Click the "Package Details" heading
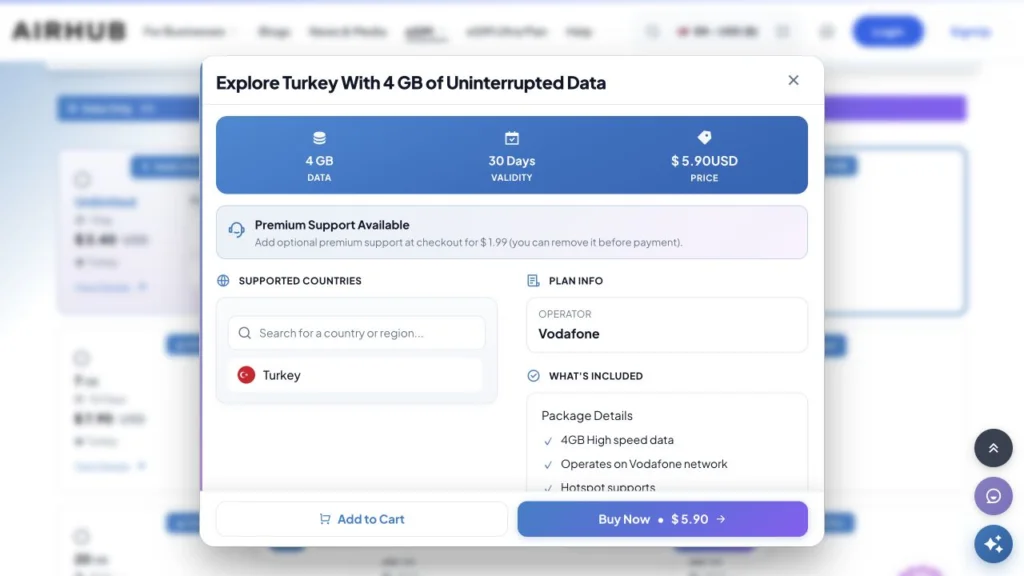Viewport: 1024px width, 576px height. click(587, 415)
